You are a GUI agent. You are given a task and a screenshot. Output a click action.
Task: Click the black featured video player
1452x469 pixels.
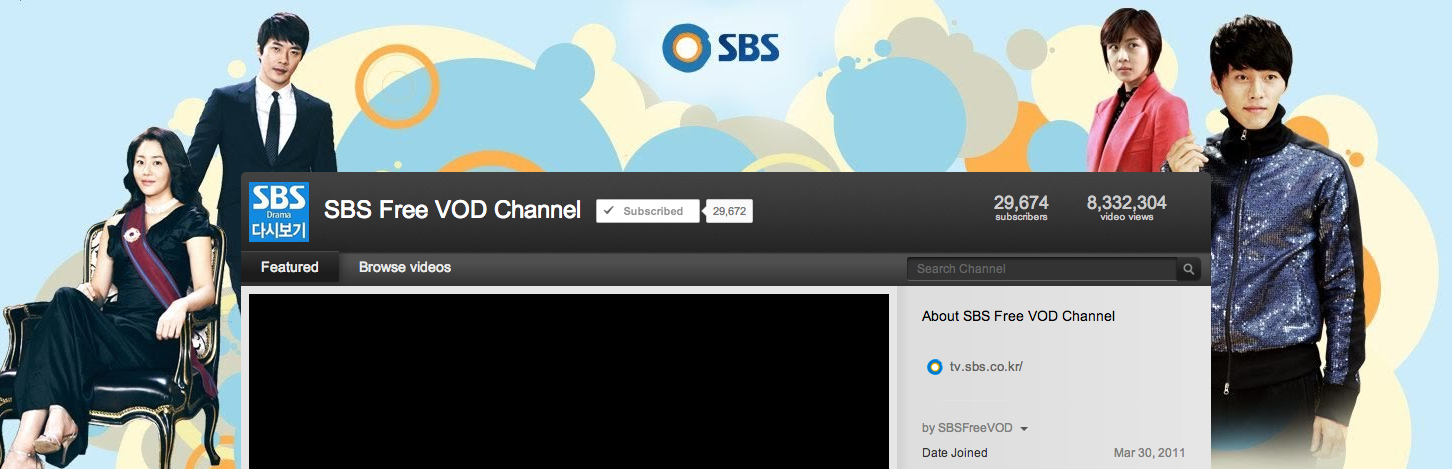(x=568, y=380)
